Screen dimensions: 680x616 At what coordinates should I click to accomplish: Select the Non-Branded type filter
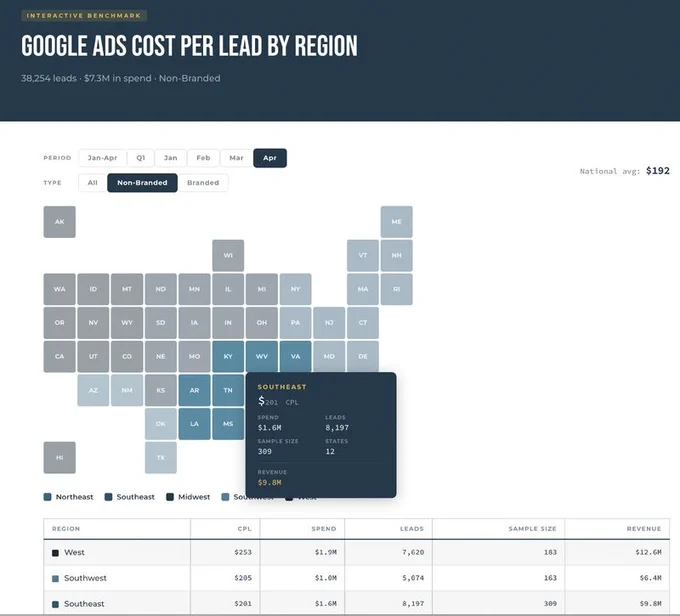click(x=142, y=183)
